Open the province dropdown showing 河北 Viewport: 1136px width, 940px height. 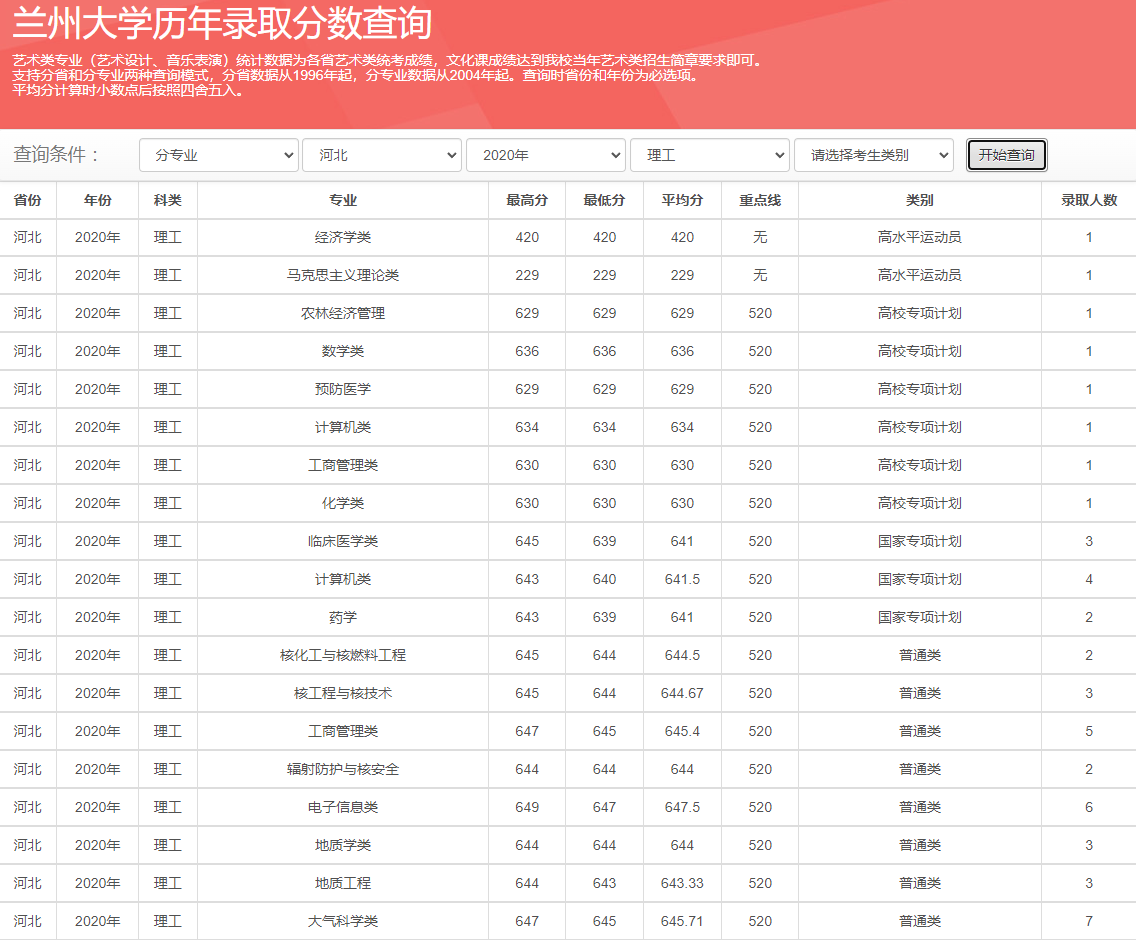(382, 155)
